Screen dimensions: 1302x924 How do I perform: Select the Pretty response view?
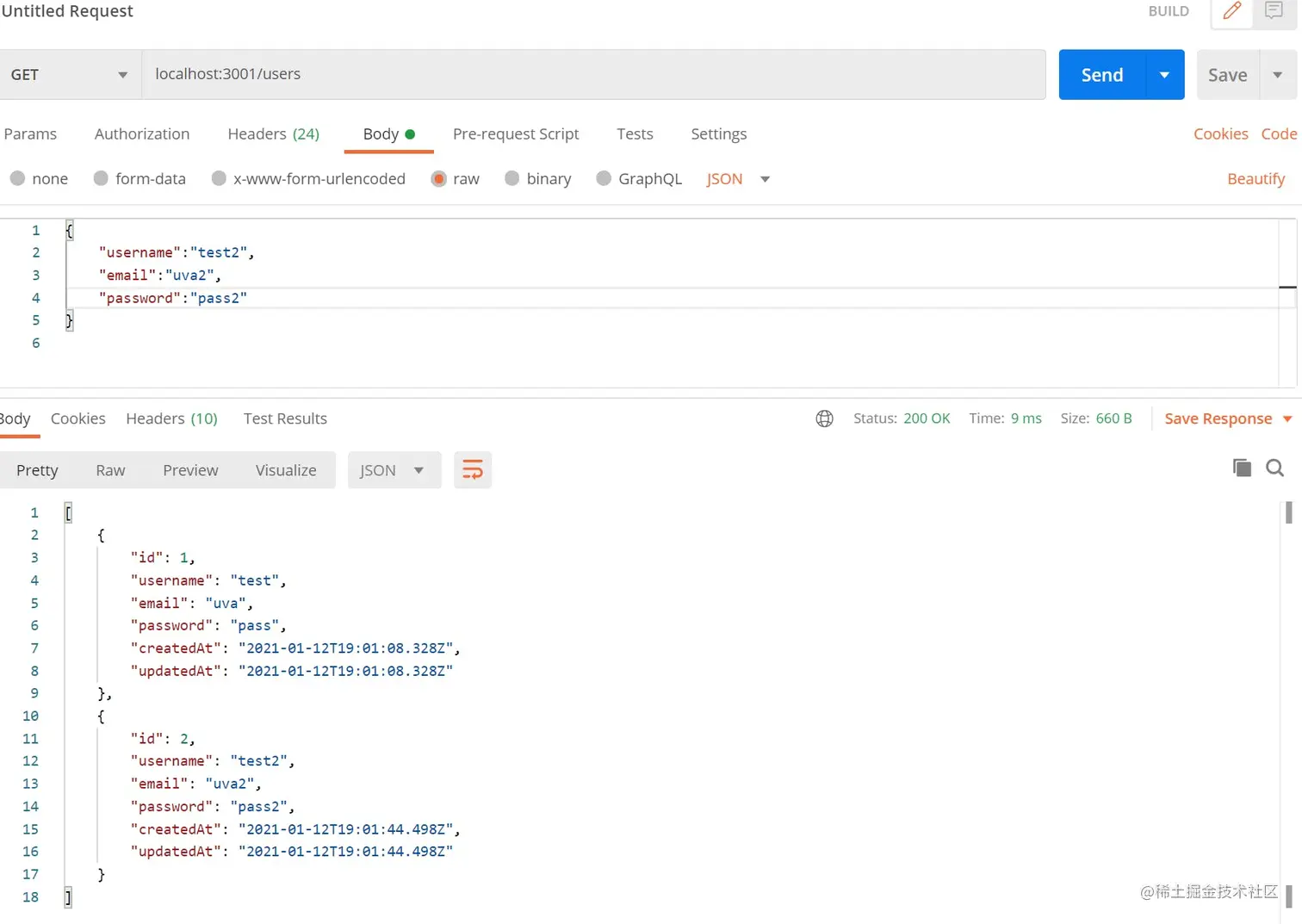37,470
